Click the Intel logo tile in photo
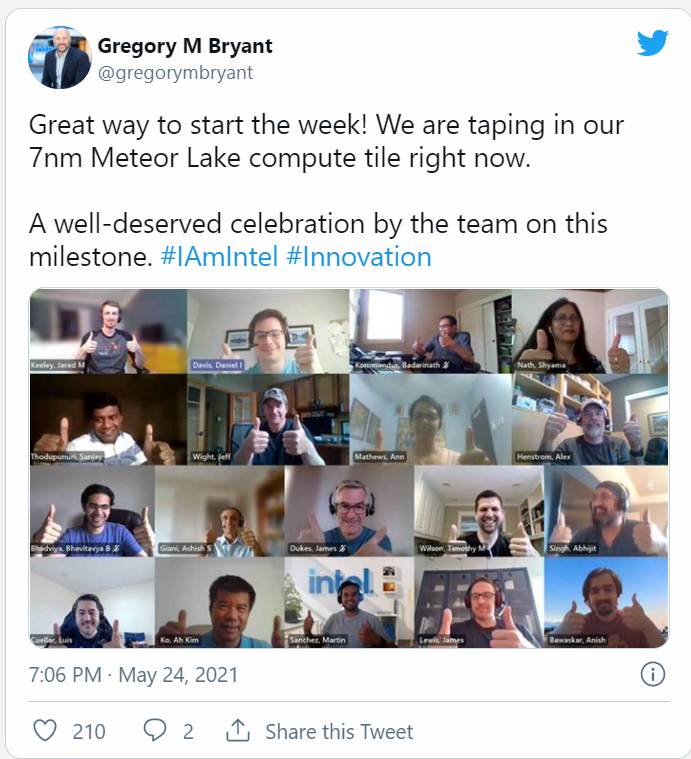Viewport: 691px width, 759px height. (x=349, y=602)
